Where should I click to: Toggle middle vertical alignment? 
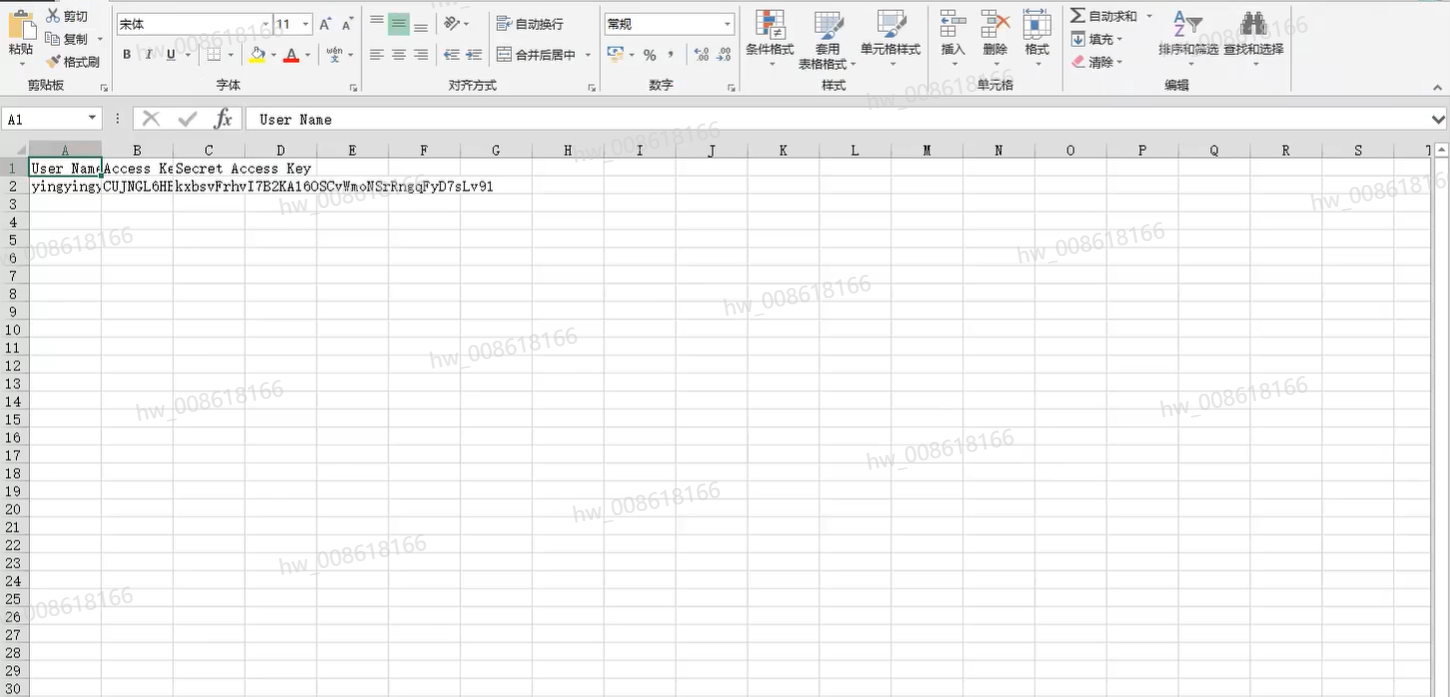click(x=399, y=24)
